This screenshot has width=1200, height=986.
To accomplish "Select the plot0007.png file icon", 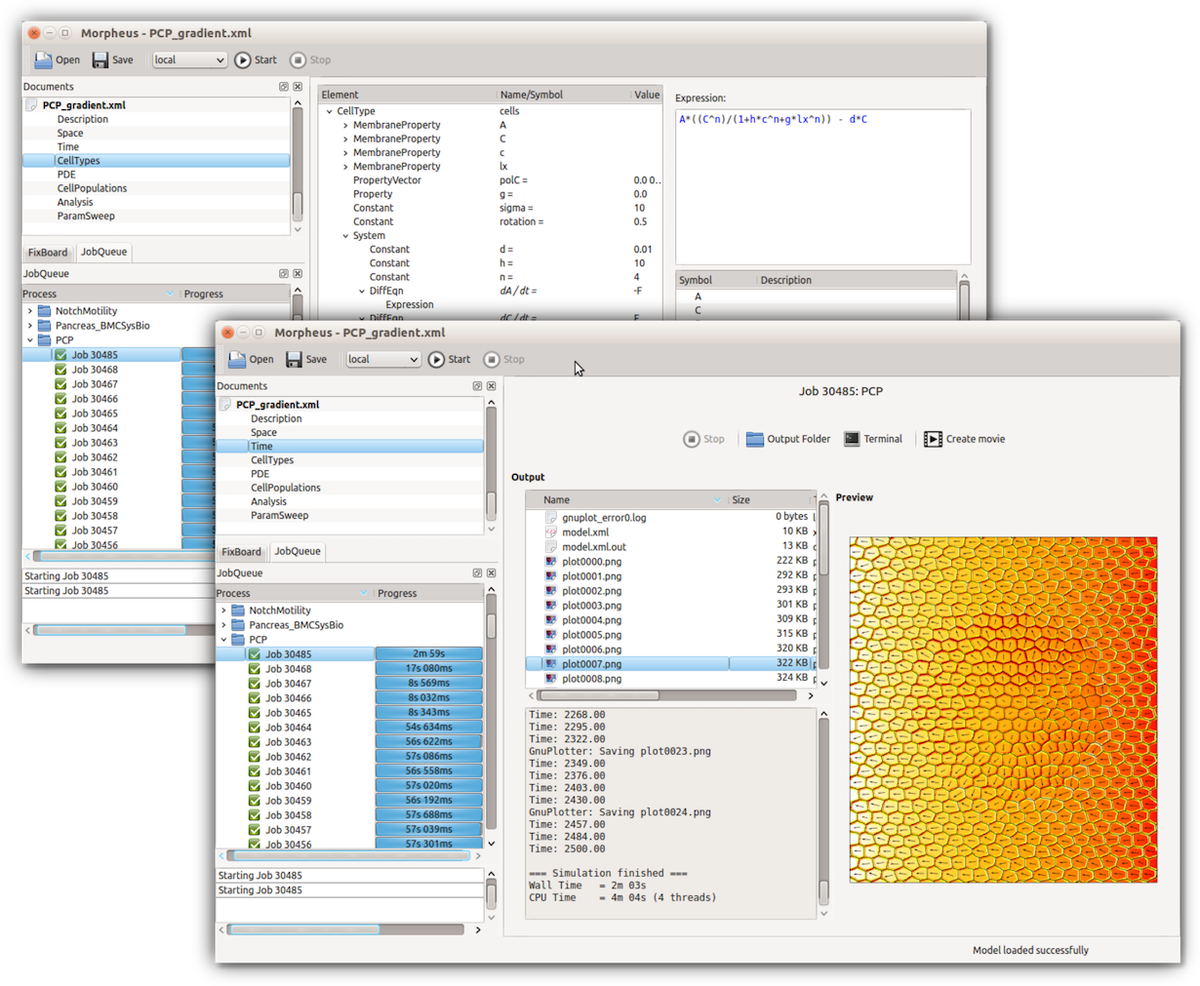I will click(551, 663).
